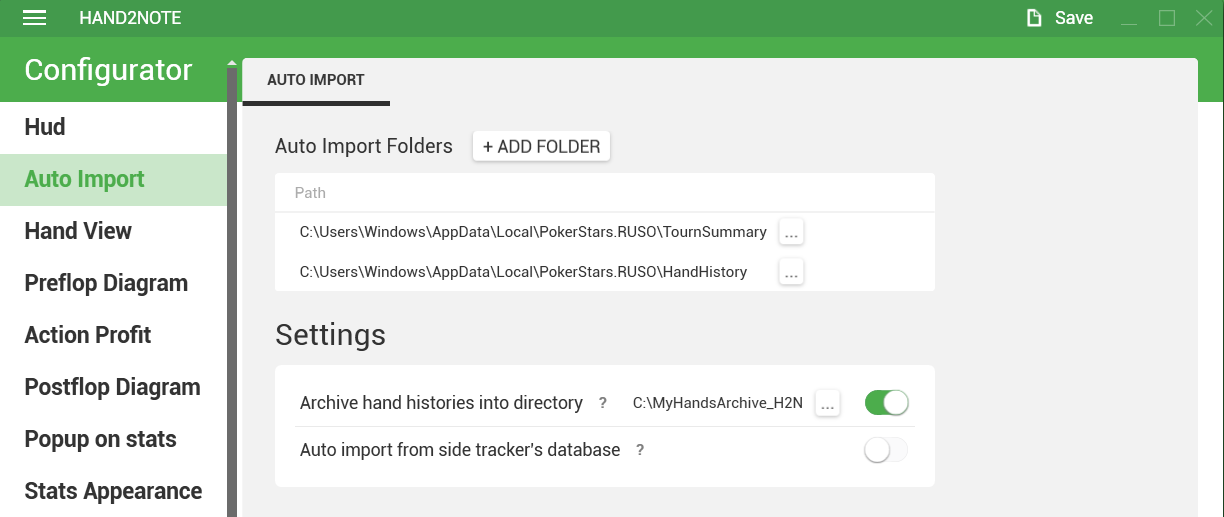Viewport: 1224px width, 517px height.
Task: Click help icon beside Auto import side tracker
Action: point(640,450)
